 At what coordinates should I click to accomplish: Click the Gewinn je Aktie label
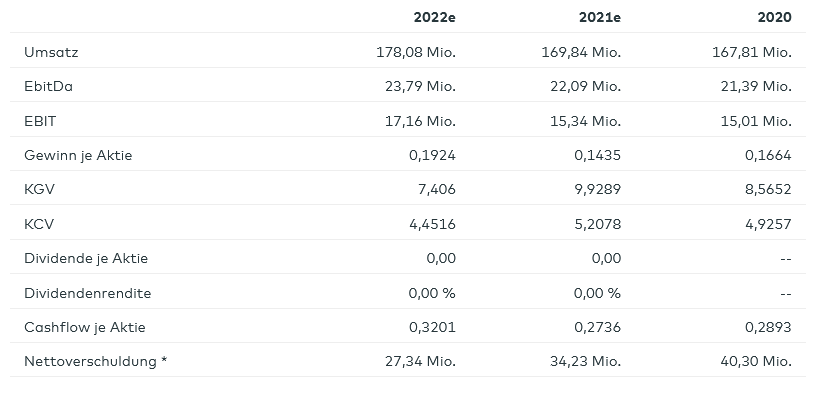pyautogui.click(x=78, y=156)
